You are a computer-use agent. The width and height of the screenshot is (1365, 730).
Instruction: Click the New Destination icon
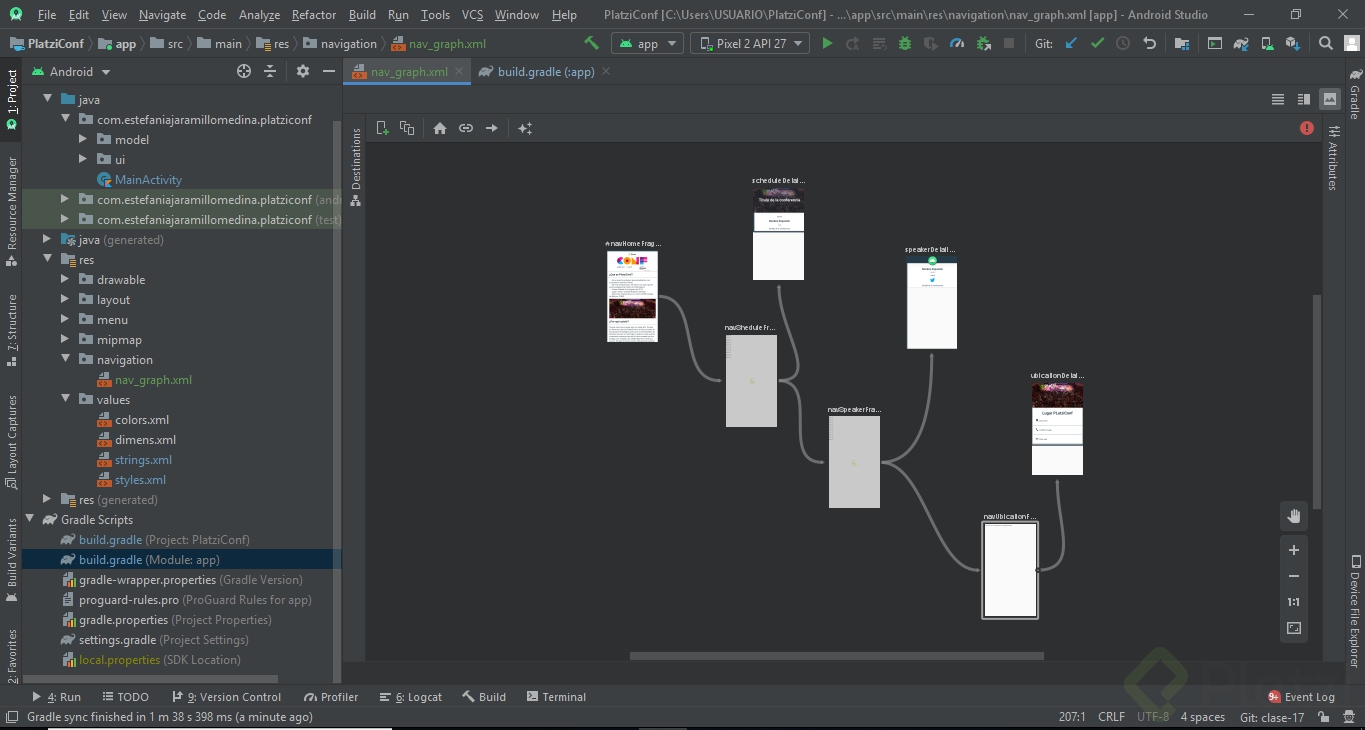pos(382,128)
